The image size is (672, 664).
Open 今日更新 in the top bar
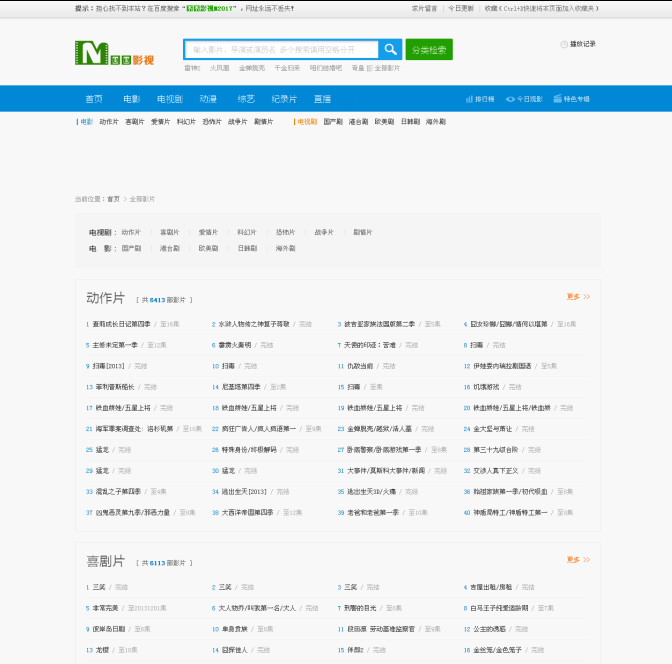[x=461, y=8]
